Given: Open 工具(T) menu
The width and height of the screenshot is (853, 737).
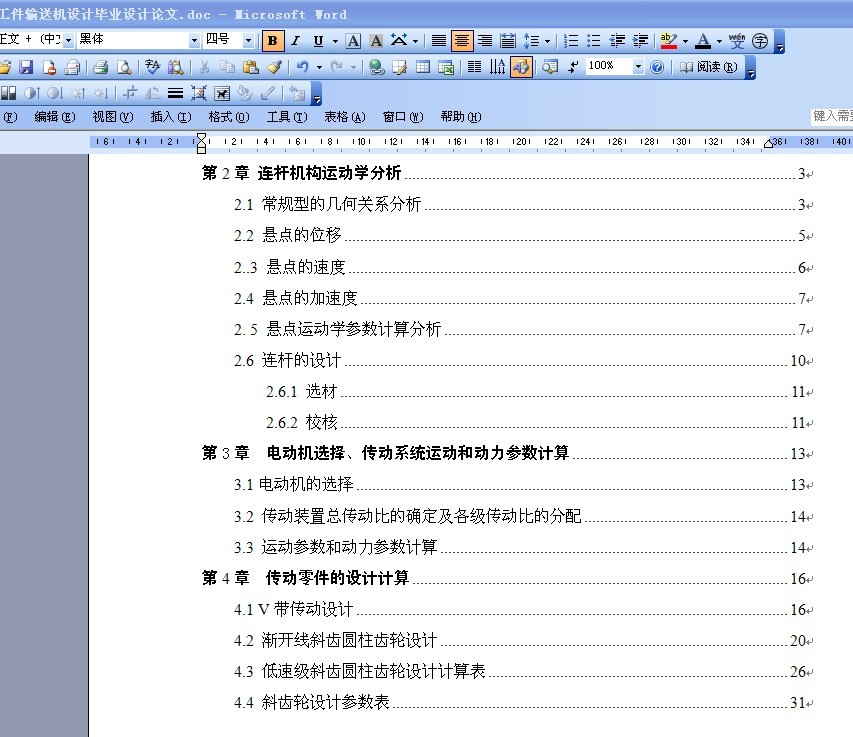Looking at the screenshot, I should click(287, 117).
